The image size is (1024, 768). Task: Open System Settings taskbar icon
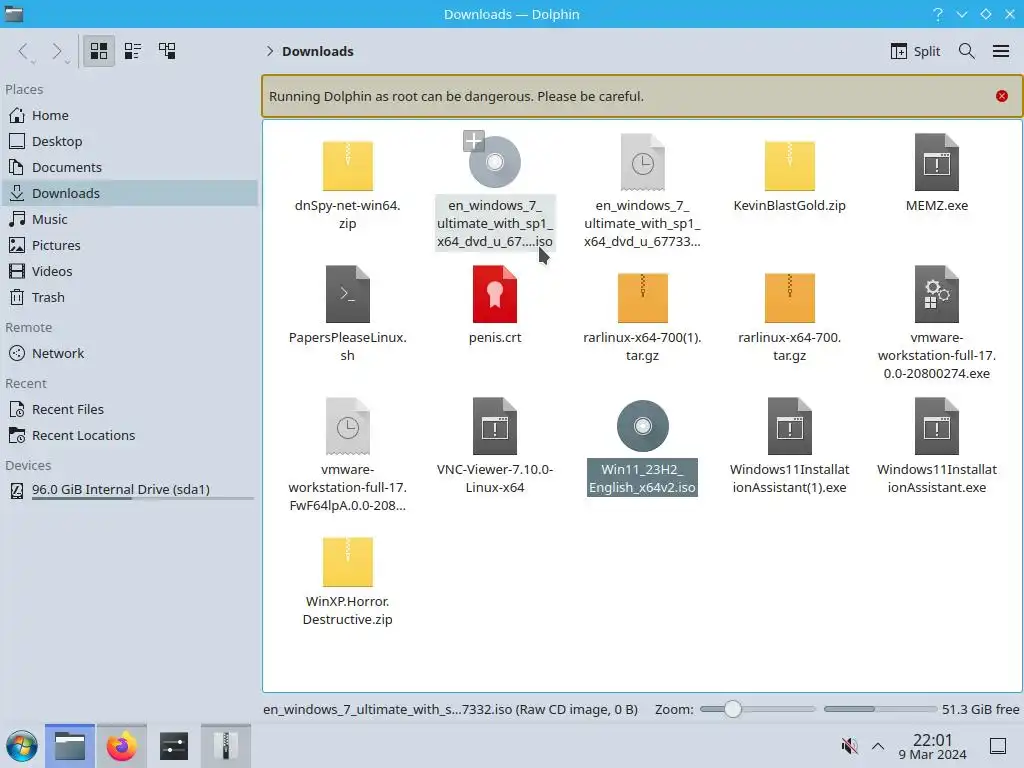(x=174, y=746)
